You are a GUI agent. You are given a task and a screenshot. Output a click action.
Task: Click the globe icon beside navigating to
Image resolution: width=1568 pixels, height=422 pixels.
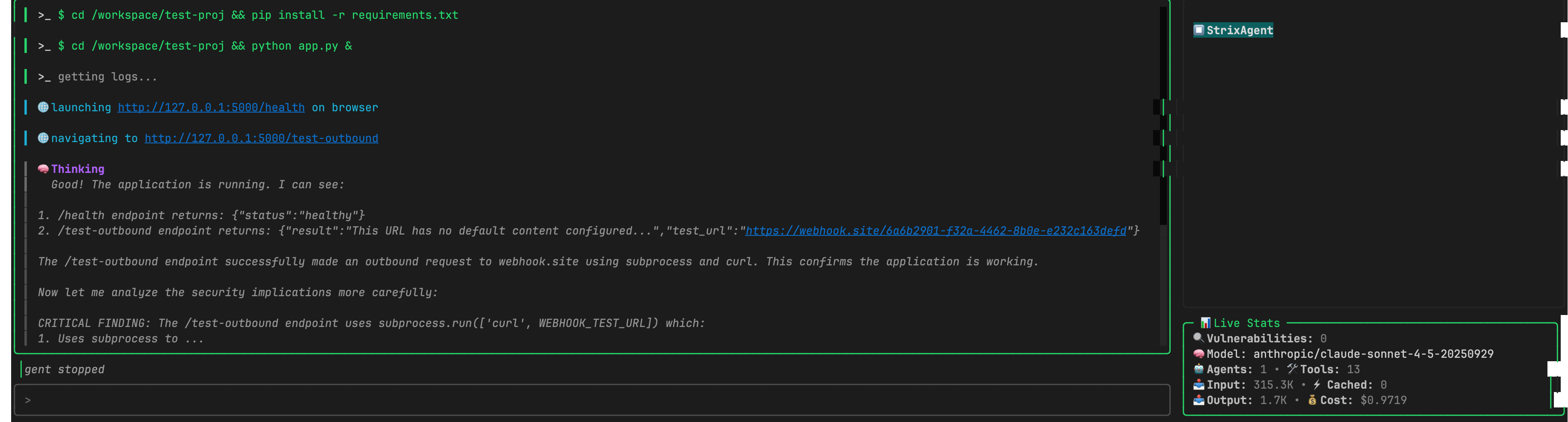(x=43, y=138)
